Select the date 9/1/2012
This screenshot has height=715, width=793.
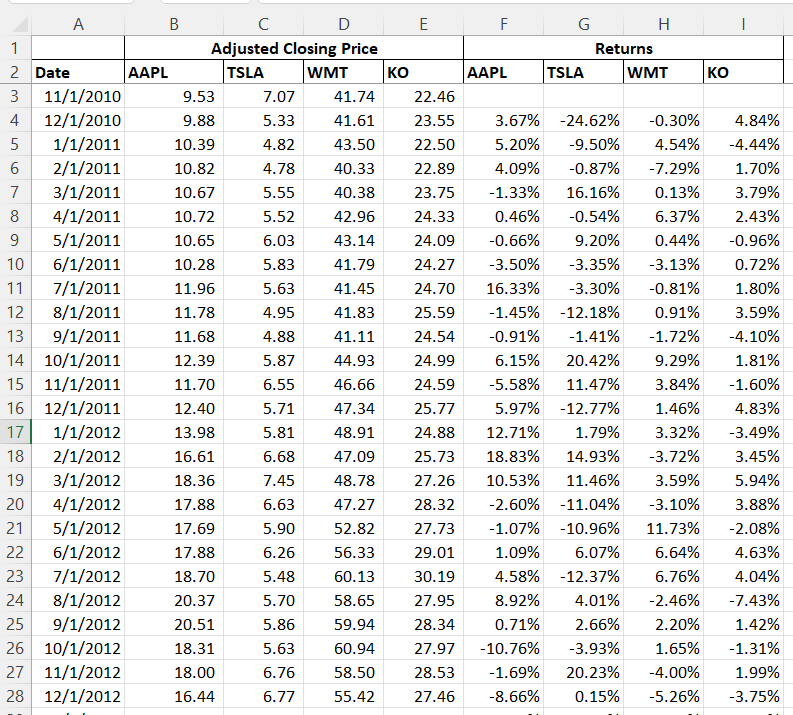(78, 624)
